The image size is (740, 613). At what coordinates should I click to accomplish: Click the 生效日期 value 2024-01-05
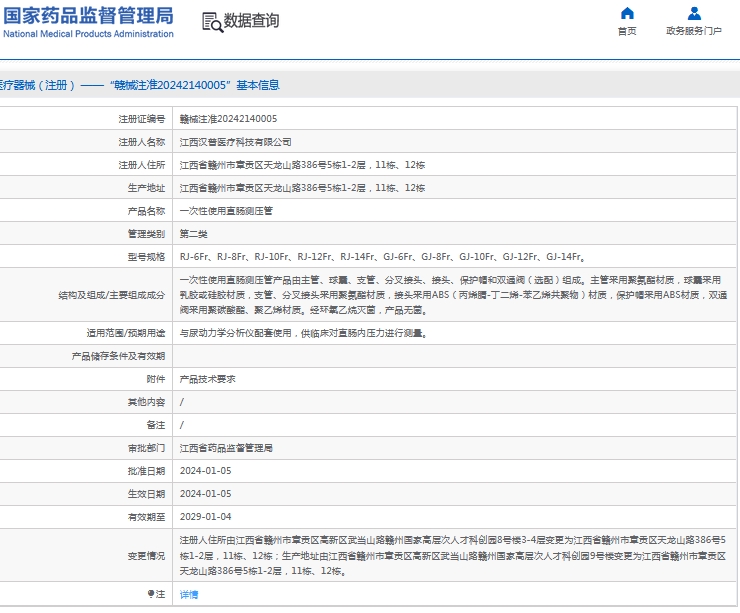[206, 494]
